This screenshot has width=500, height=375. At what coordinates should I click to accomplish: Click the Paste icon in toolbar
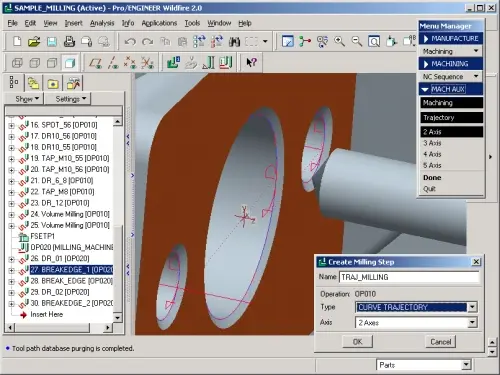pos(182,42)
